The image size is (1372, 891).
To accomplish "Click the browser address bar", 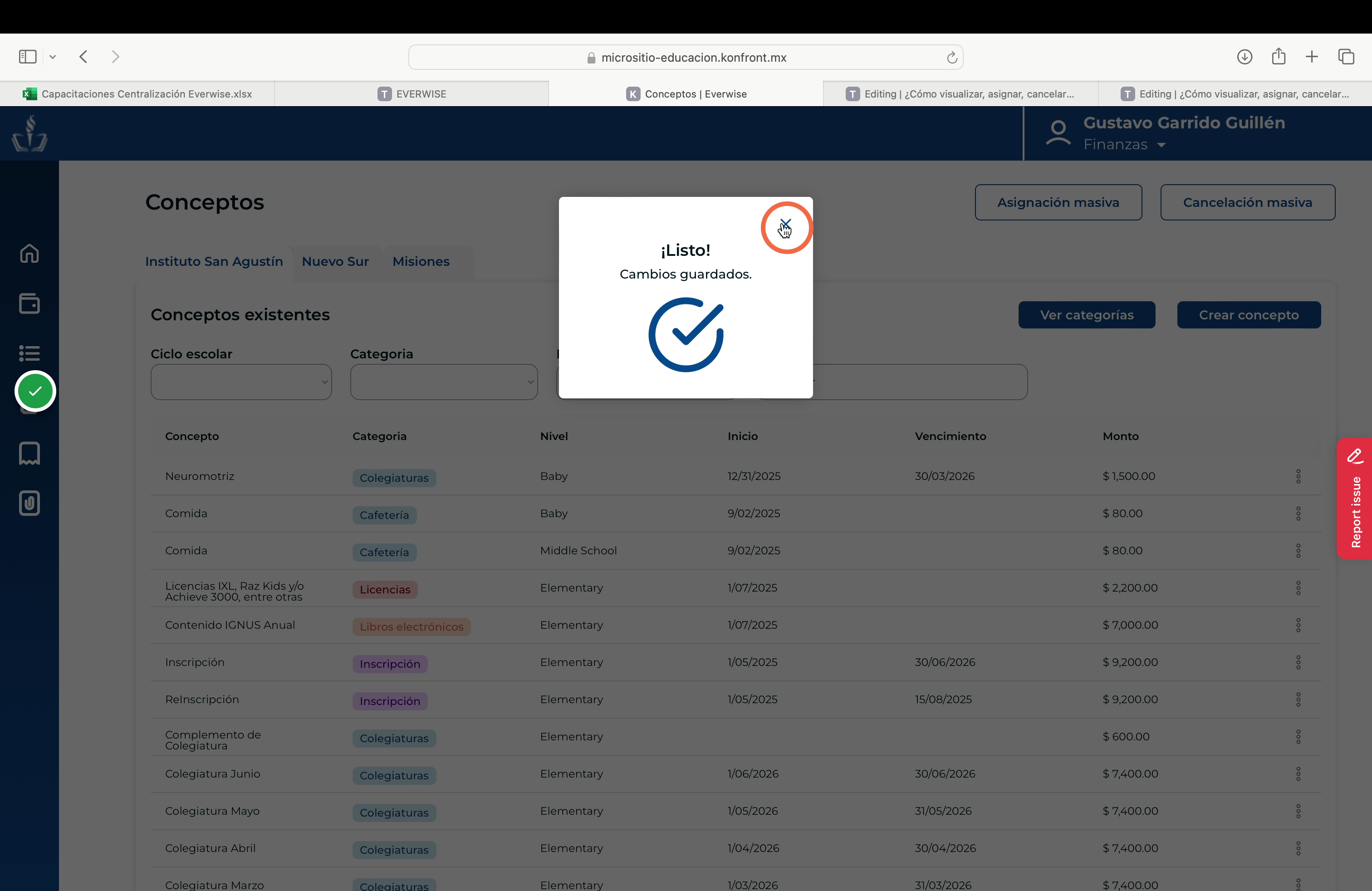I will pyautogui.click(x=686, y=57).
